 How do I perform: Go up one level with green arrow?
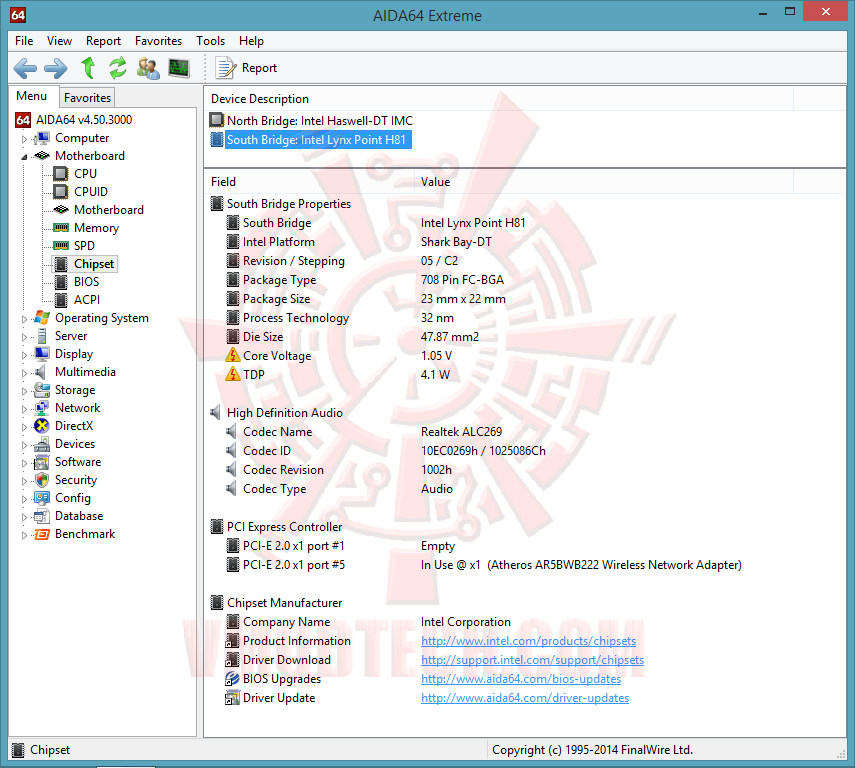[x=88, y=68]
